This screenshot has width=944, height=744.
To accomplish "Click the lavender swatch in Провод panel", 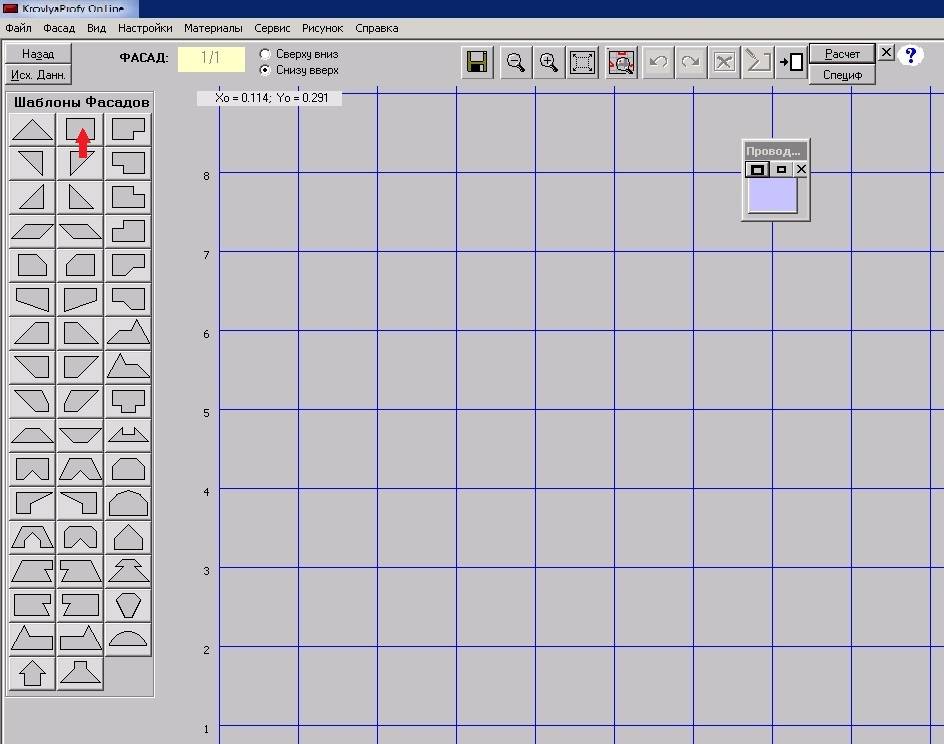I will click(772, 196).
